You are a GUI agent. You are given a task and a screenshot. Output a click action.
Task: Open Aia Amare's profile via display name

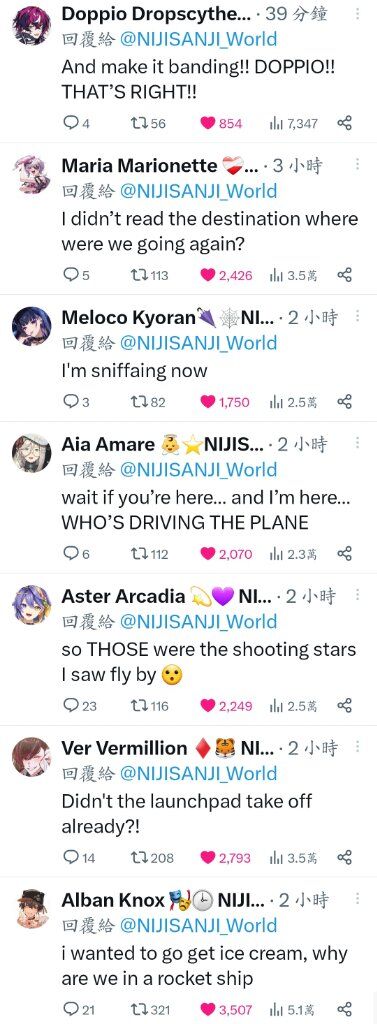[x=108, y=444]
